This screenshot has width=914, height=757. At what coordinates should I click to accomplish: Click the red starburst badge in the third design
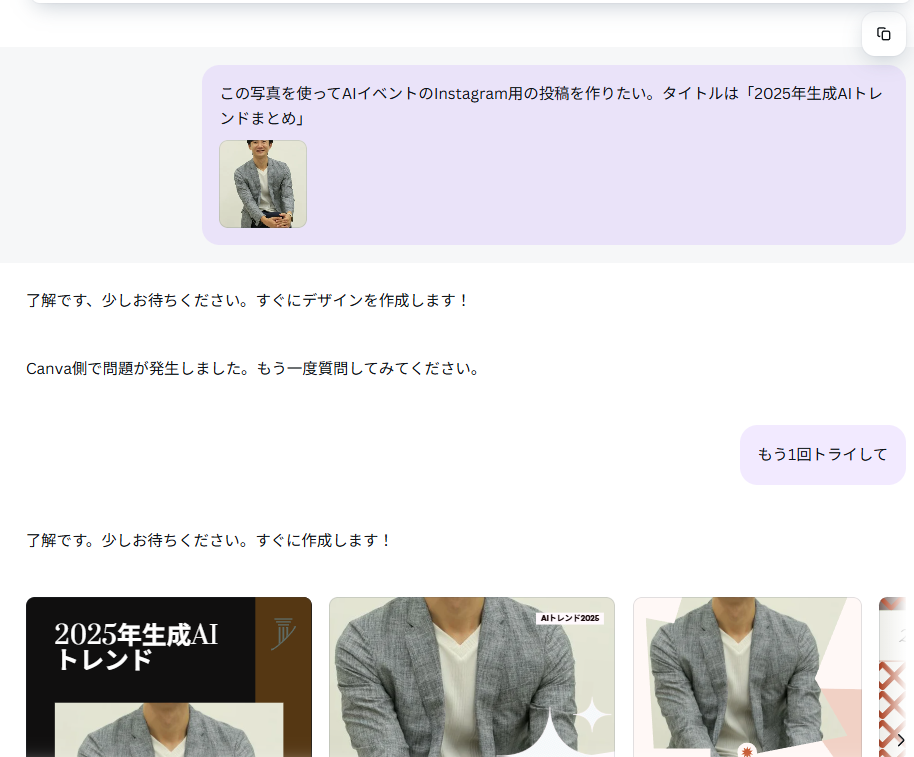[746, 750]
